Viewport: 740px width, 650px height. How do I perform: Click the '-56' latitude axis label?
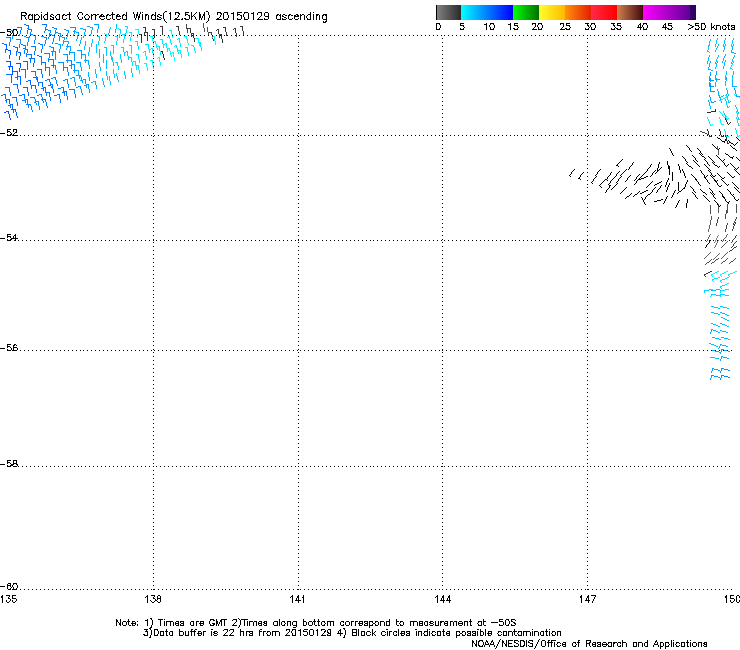[x=9, y=348]
